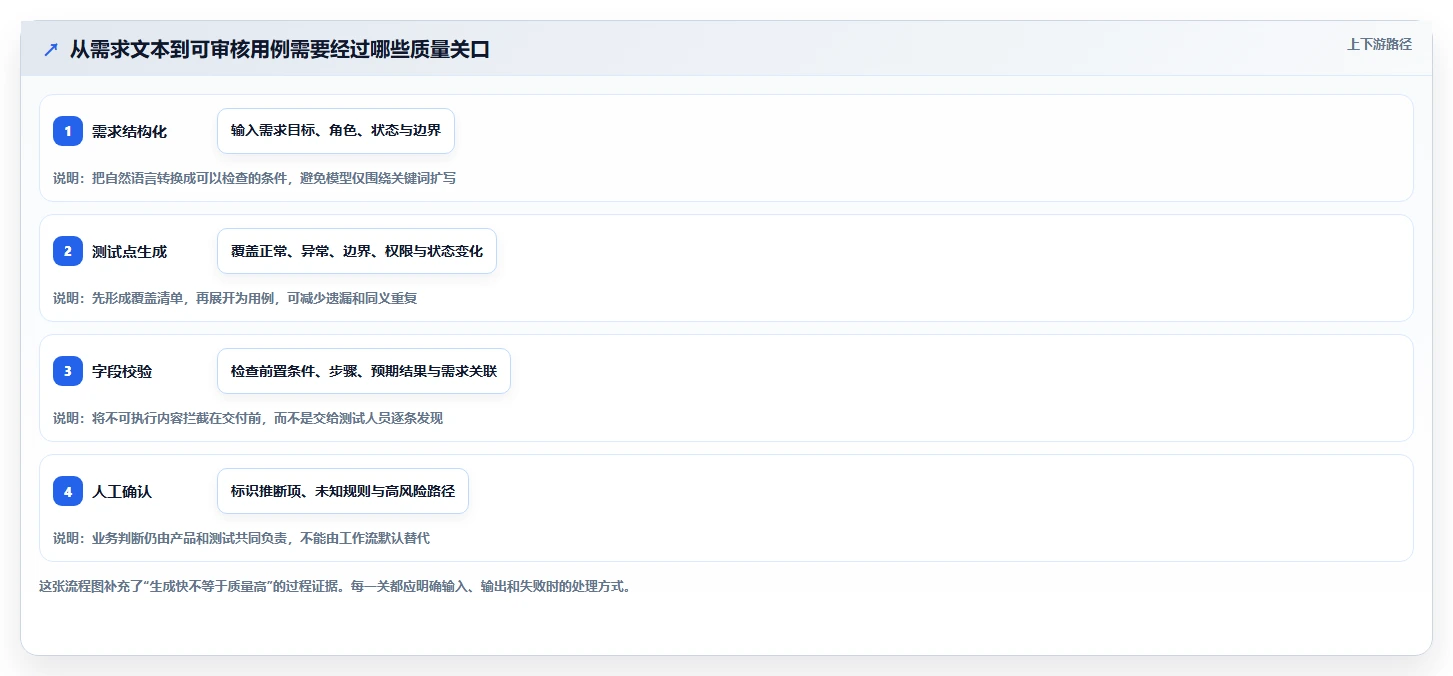Image resolution: width=1453 pixels, height=676 pixels.
Task: Click the note starting 说明：先形成覆盖清单
Action: pos(235,298)
